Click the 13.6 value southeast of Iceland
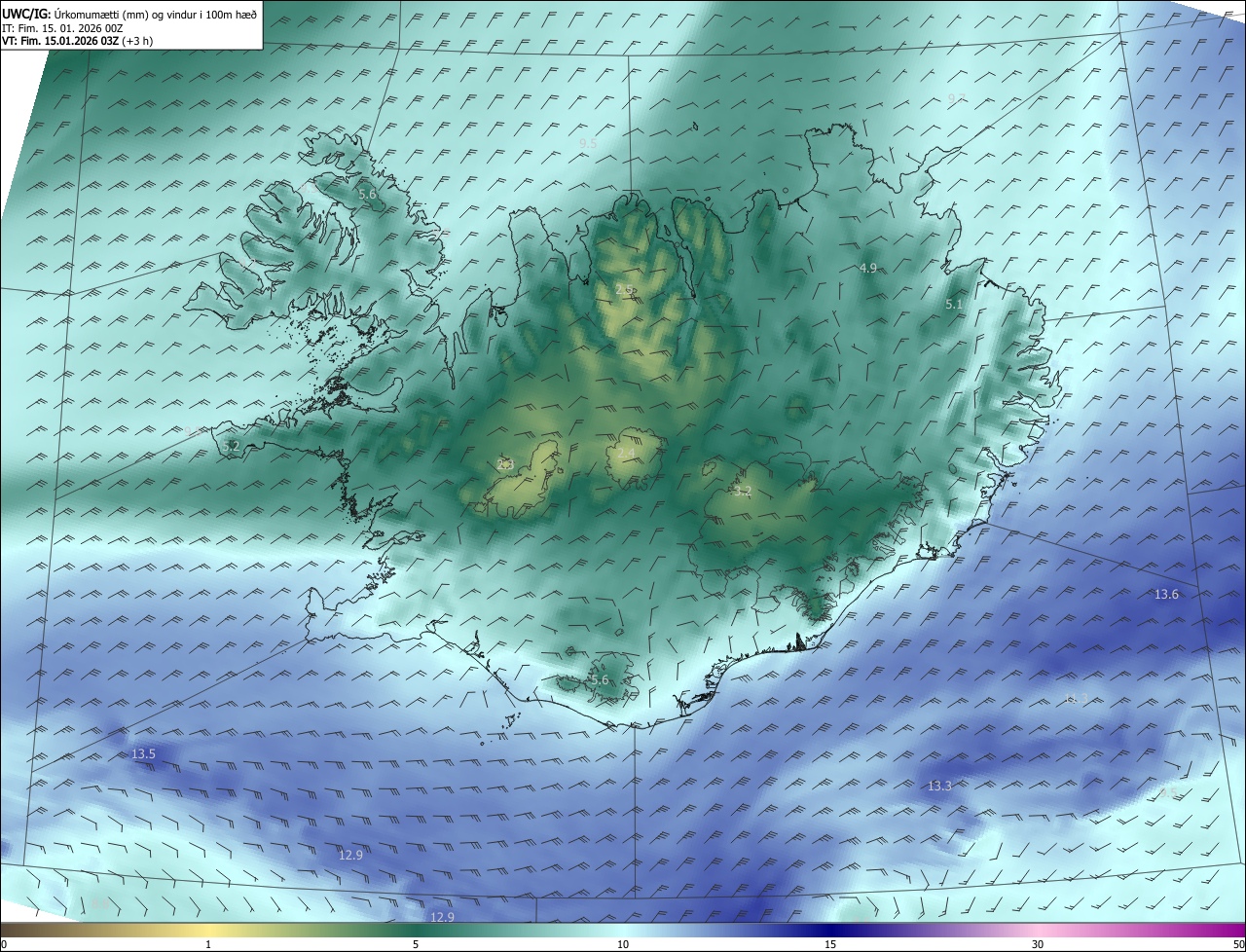Screen dimensions: 1246x952 [1166, 594]
